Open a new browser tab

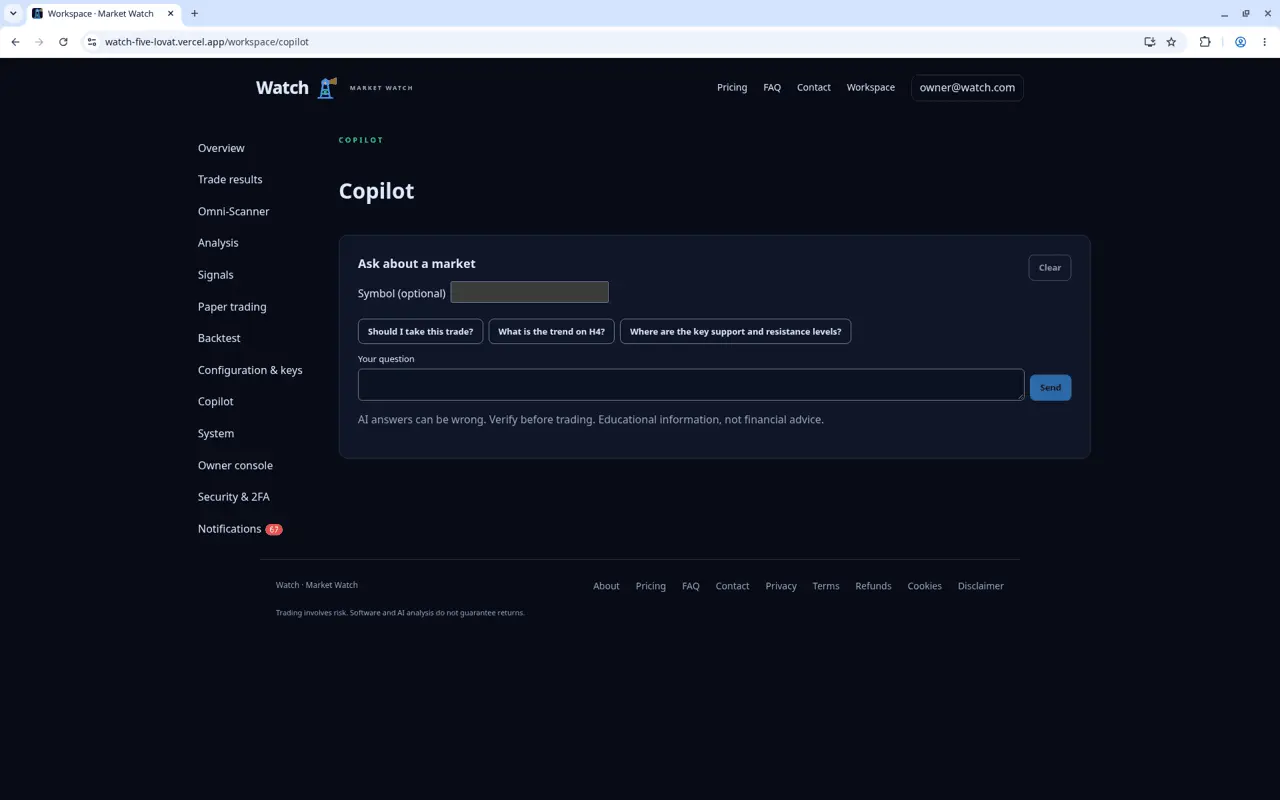(x=194, y=14)
